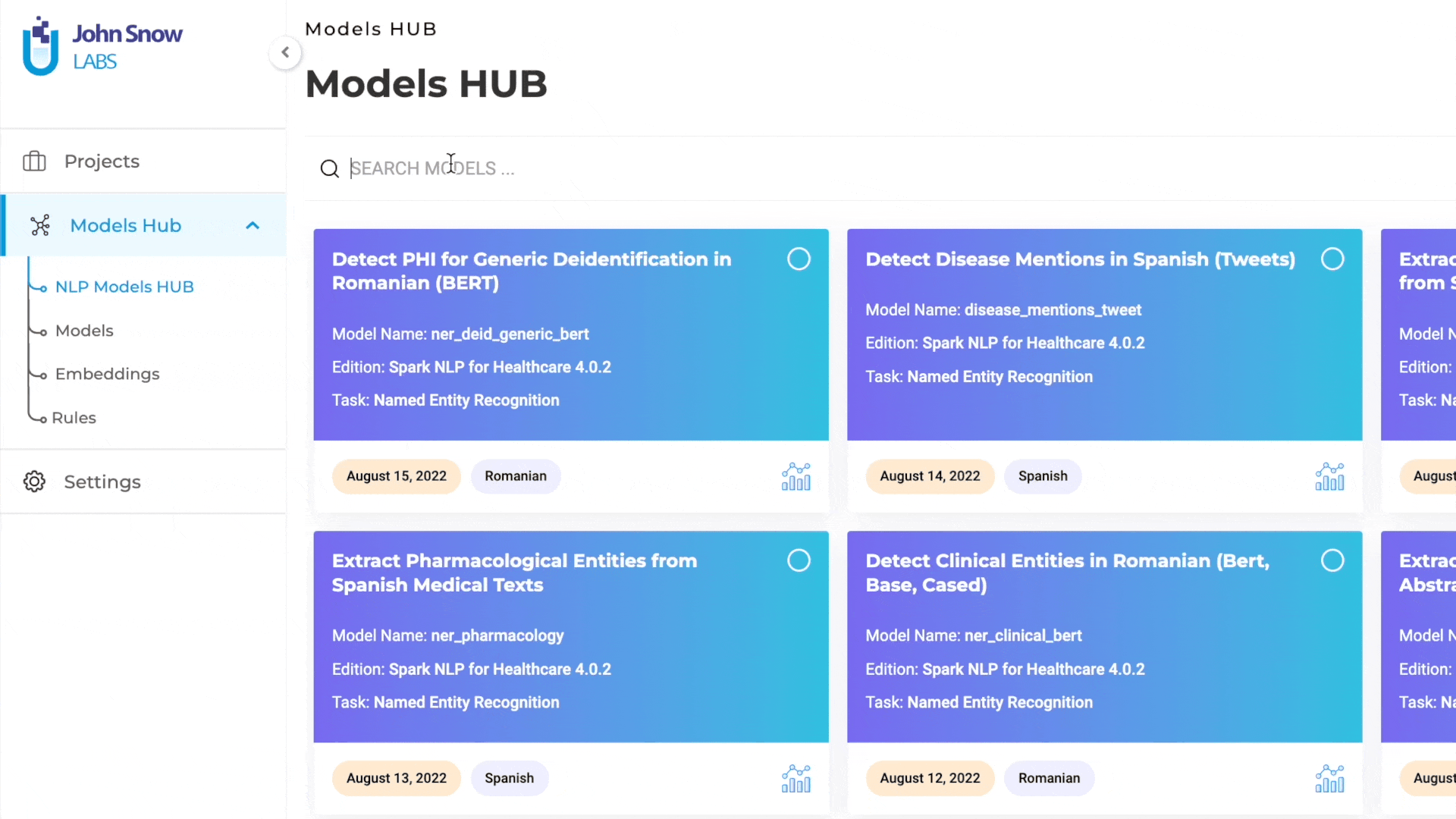Click the bar chart icon on ner_deid_generic_bert card

pyautogui.click(x=796, y=476)
